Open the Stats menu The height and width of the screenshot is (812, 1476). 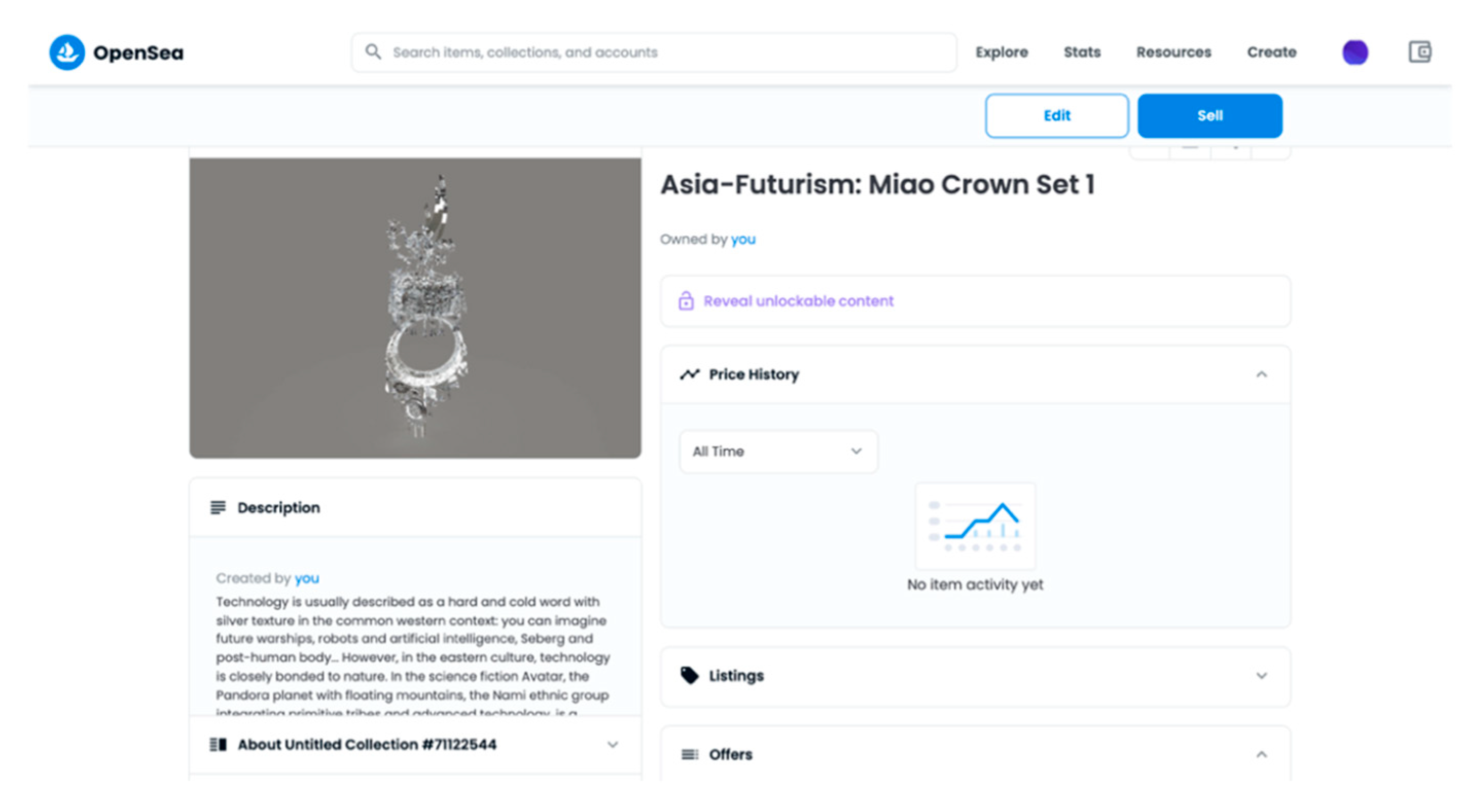(x=1082, y=52)
